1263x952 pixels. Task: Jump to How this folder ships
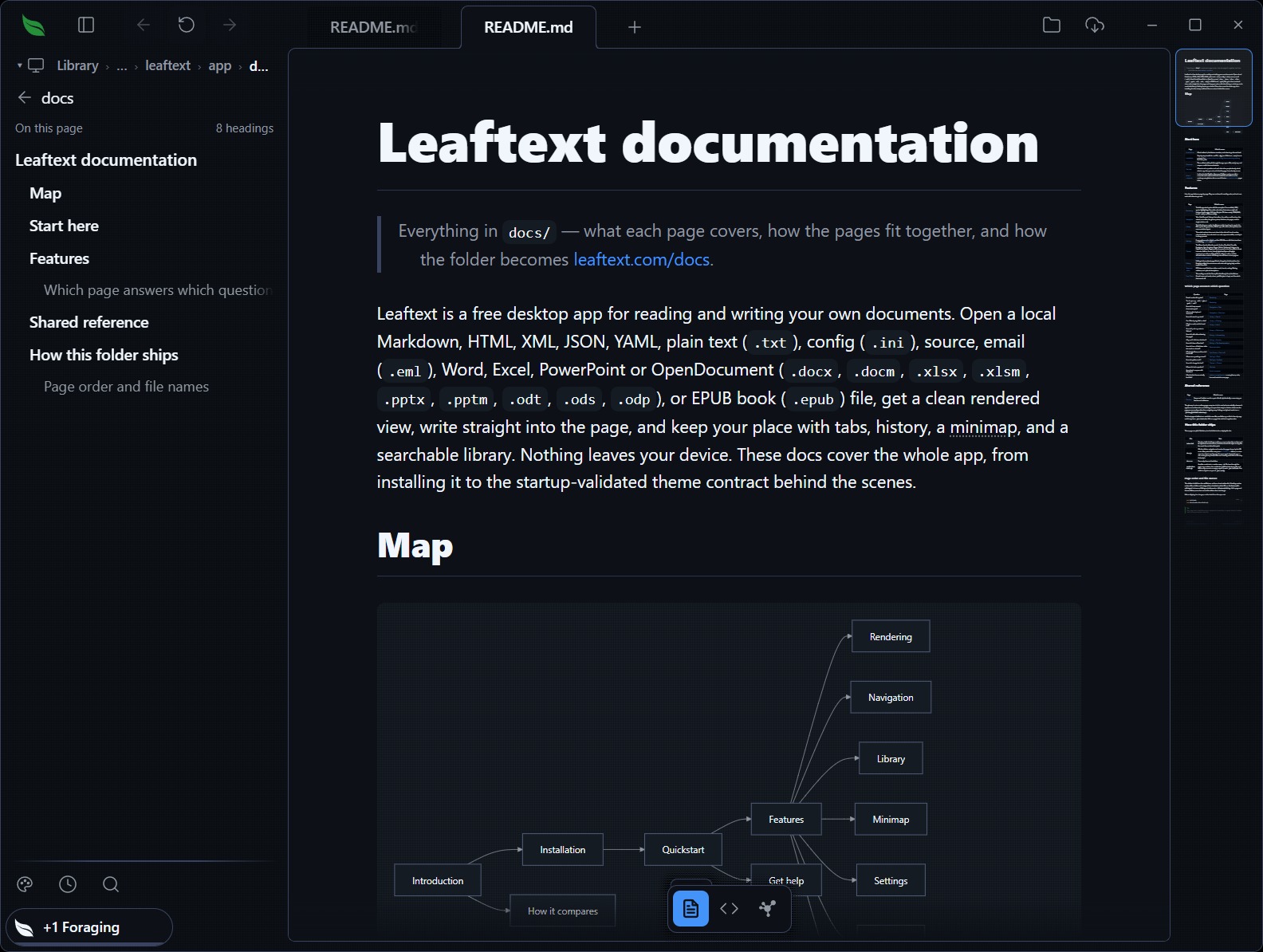click(x=104, y=356)
